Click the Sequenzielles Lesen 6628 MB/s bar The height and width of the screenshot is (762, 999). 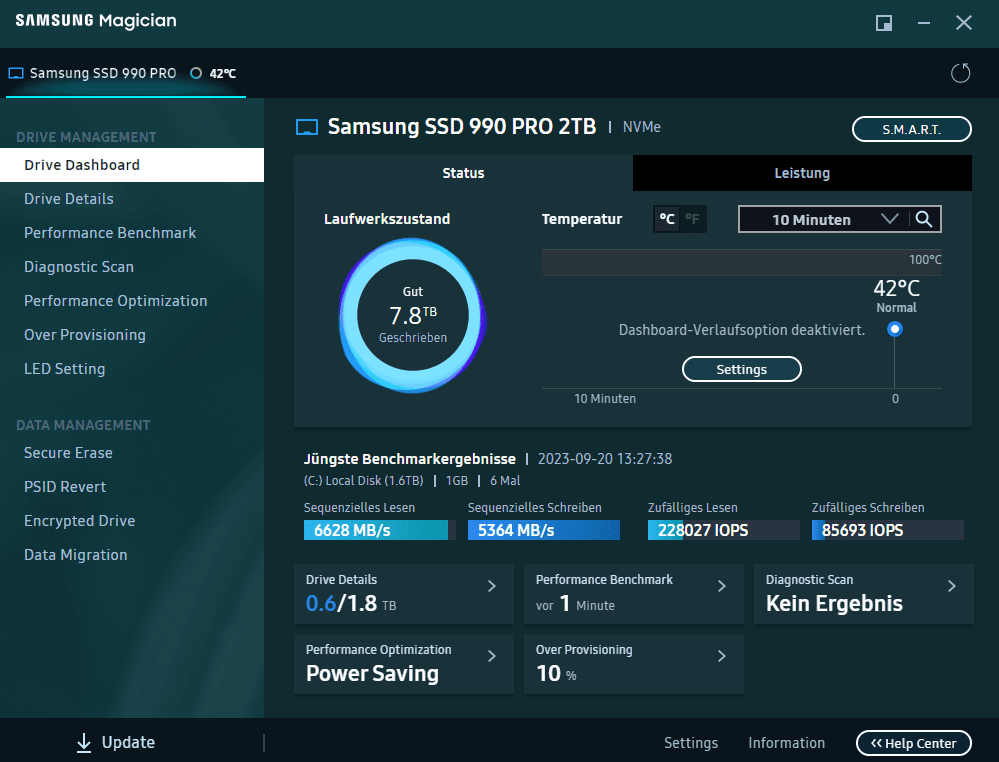380,530
